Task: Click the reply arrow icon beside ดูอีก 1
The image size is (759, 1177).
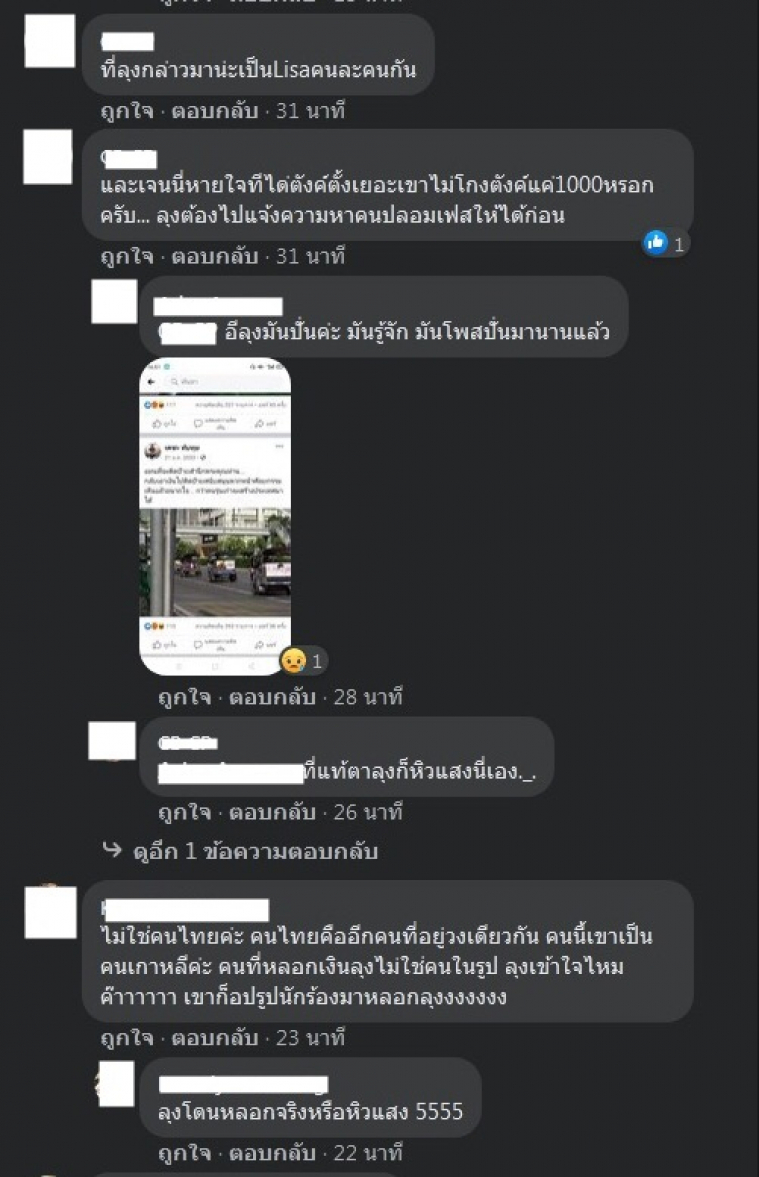Action: (112, 850)
